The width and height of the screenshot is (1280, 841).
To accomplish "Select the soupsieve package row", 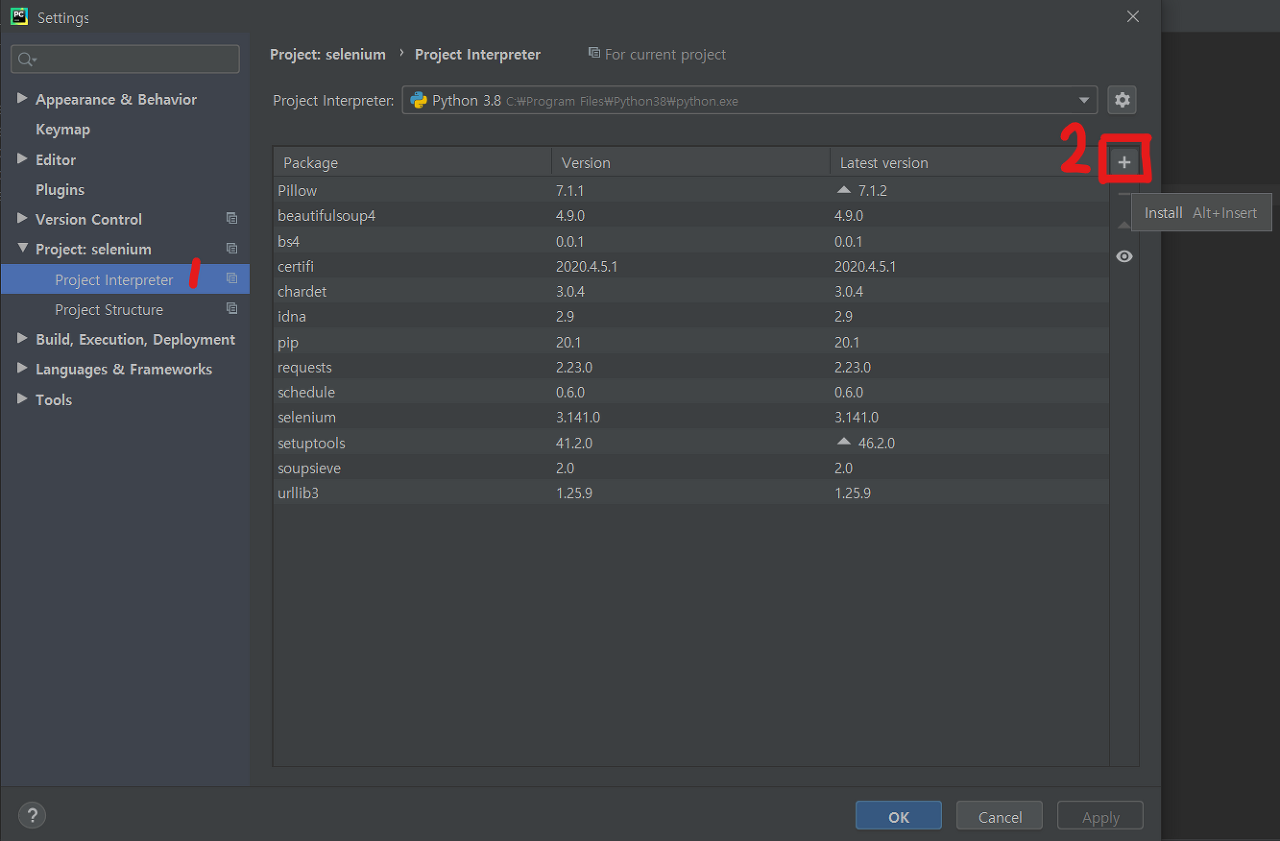I will pyautogui.click(x=691, y=468).
